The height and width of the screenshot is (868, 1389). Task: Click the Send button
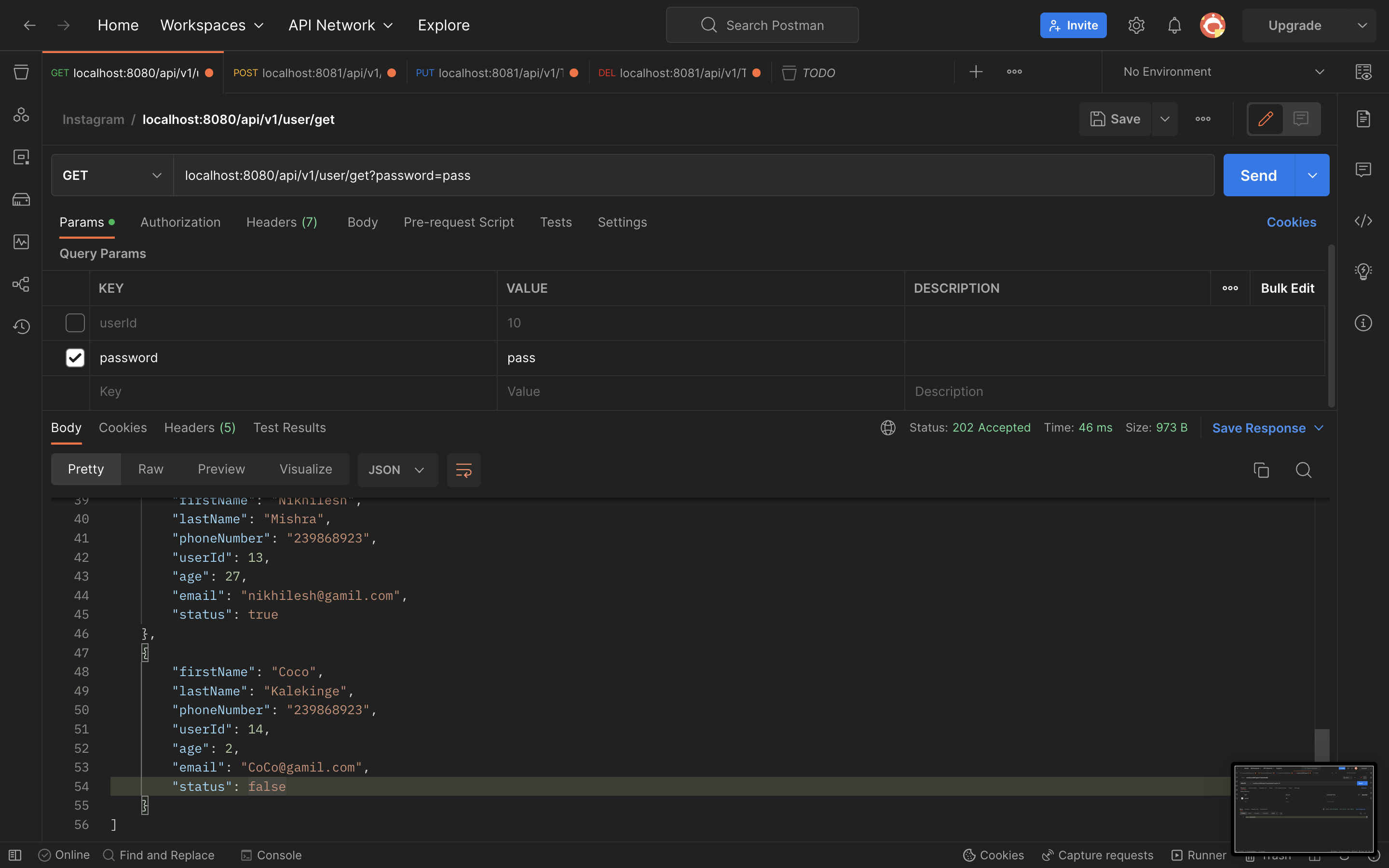pyautogui.click(x=1258, y=175)
